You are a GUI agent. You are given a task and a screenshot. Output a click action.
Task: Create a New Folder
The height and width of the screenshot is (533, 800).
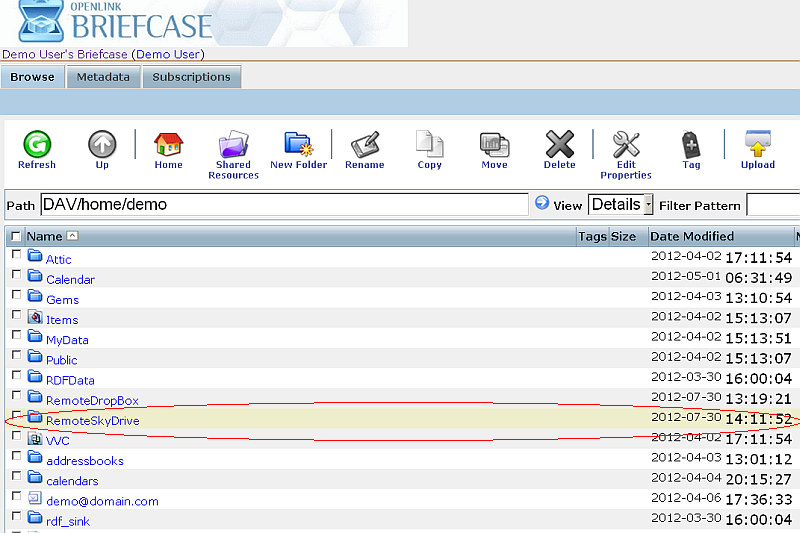point(298,145)
